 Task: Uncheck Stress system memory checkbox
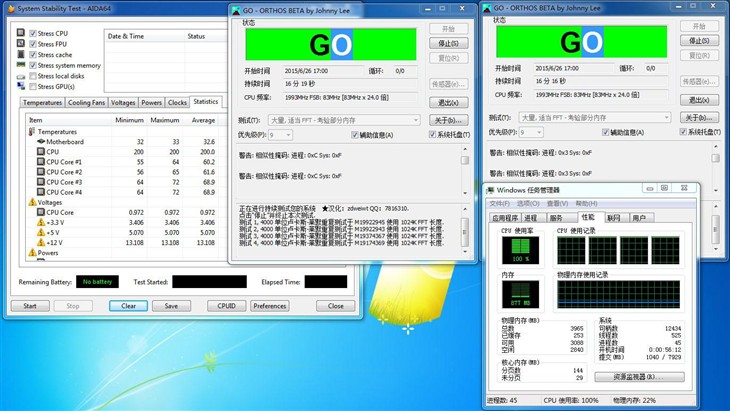click(x=33, y=65)
